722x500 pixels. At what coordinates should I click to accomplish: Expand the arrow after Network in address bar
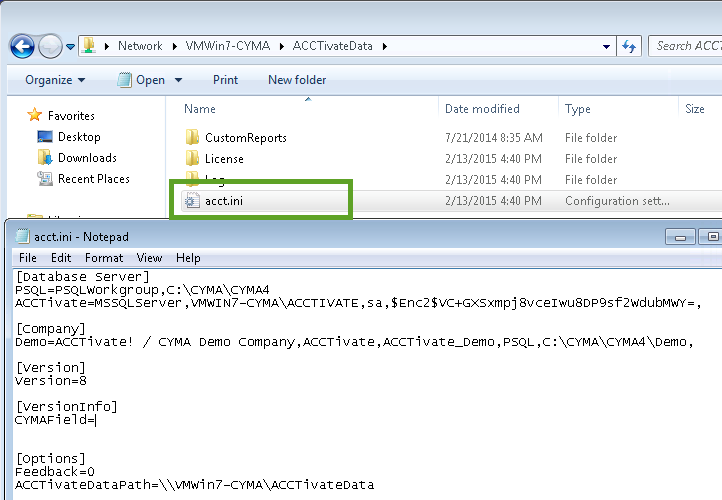[x=175, y=46]
